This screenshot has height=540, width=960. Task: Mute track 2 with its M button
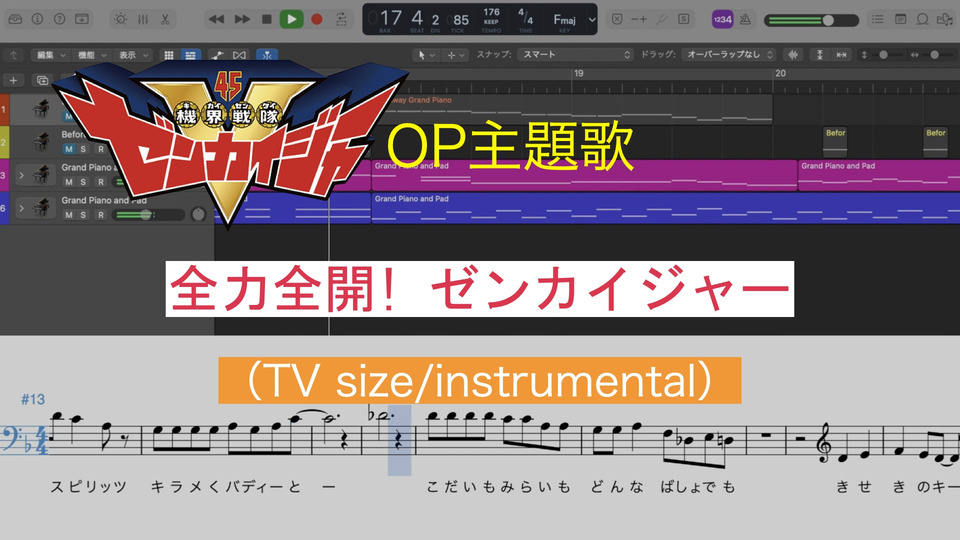click(69, 149)
